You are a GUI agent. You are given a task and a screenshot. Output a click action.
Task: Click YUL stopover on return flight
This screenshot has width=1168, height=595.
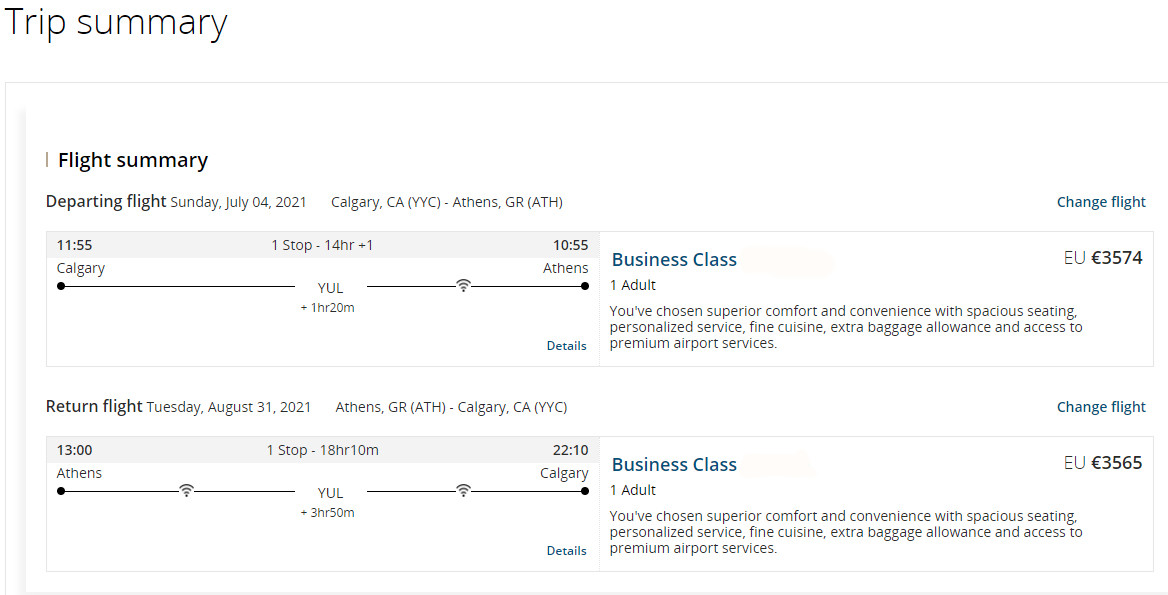tap(330, 493)
